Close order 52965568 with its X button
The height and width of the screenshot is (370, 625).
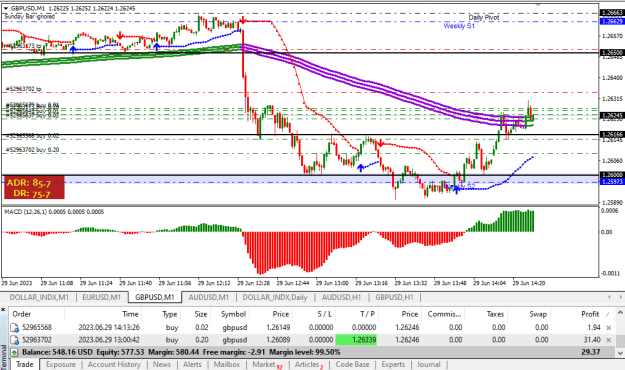609,328
